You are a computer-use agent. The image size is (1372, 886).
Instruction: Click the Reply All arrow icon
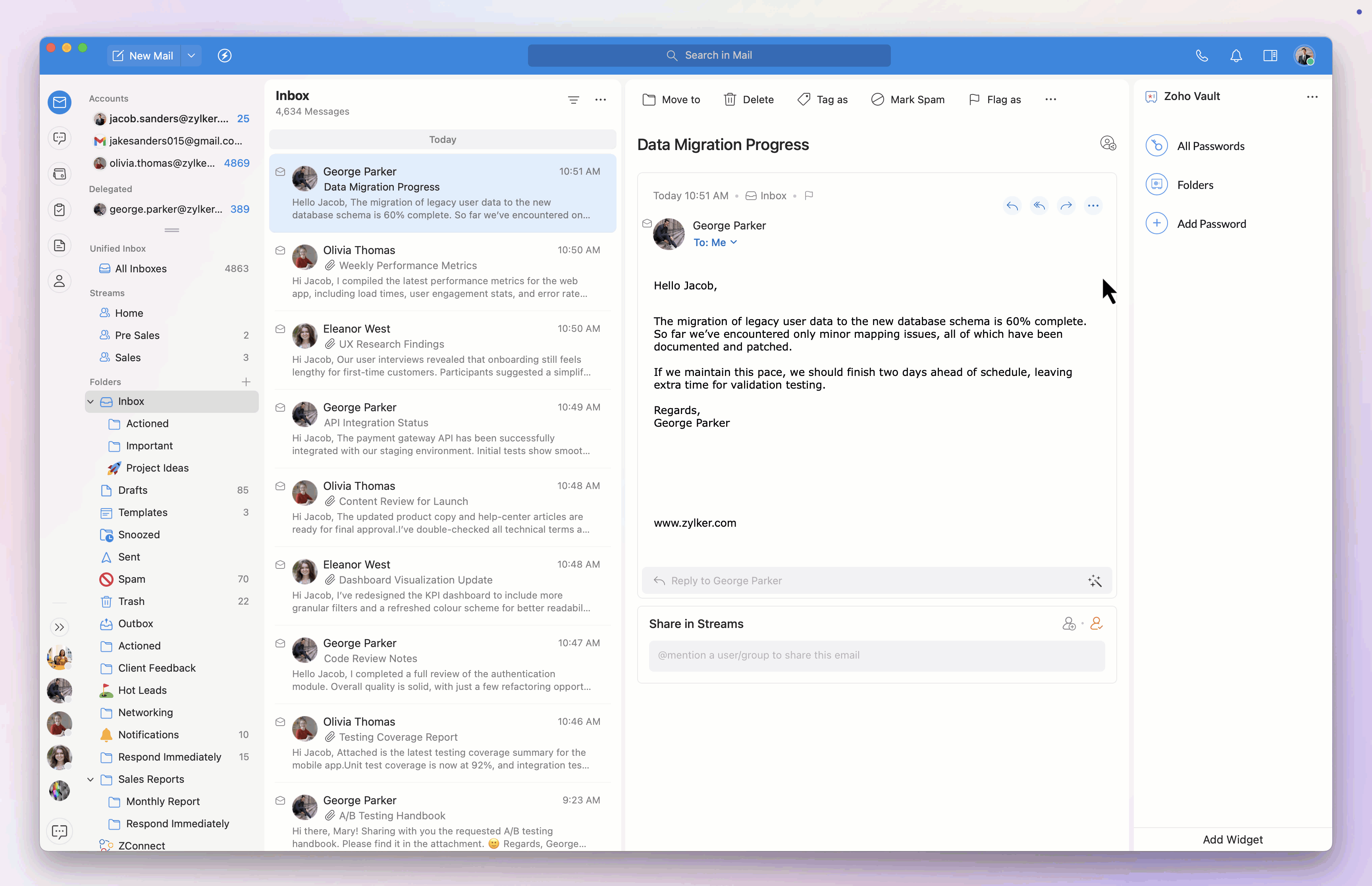1039,205
